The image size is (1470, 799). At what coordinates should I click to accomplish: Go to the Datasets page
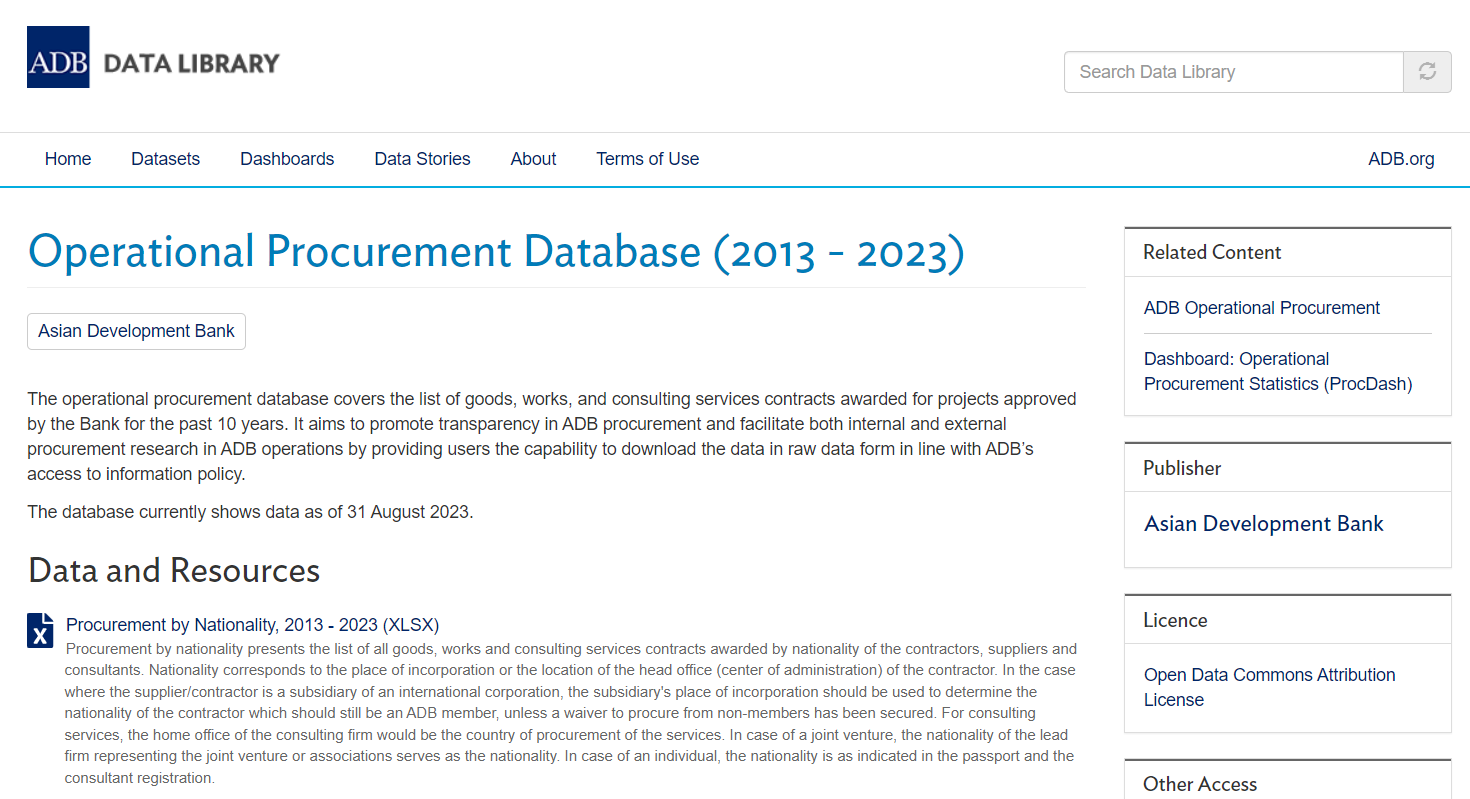click(166, 159)
